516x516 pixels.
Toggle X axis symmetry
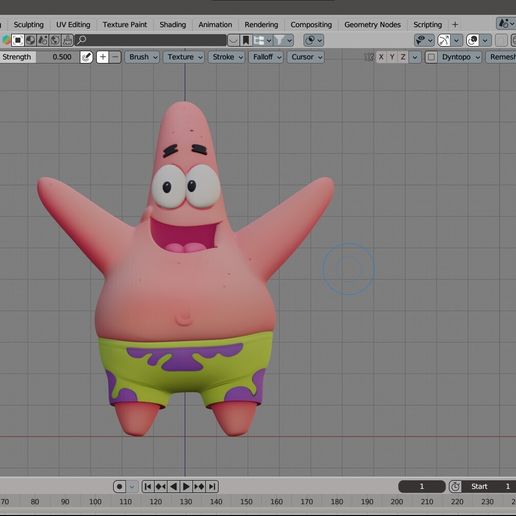[x=381, y=57]
